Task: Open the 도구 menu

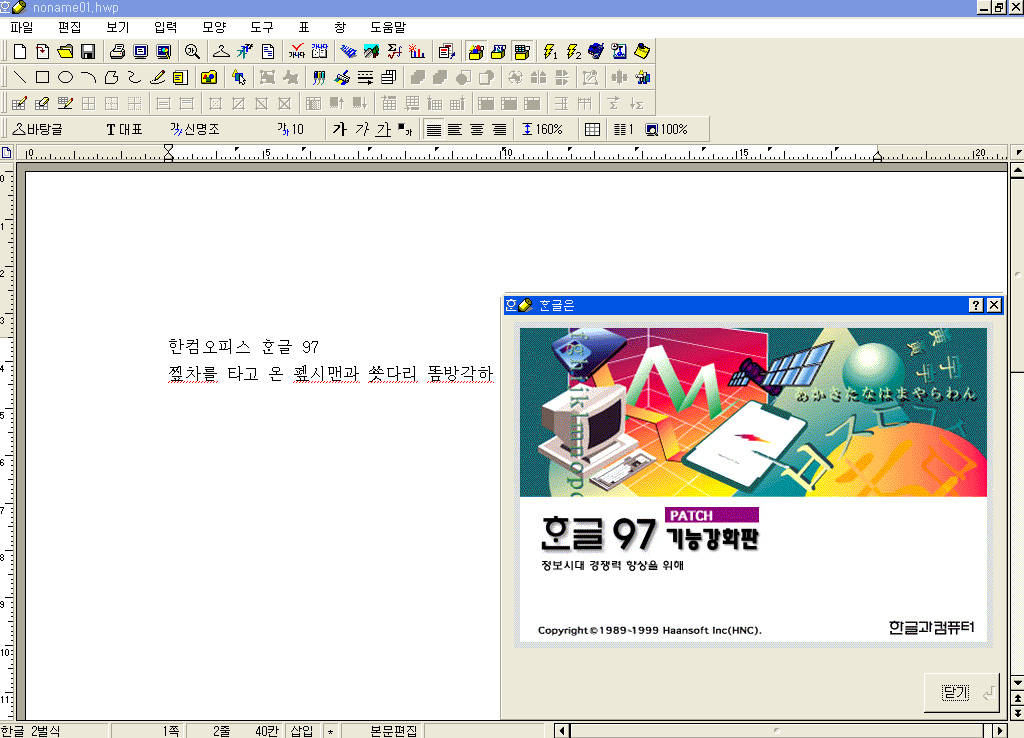Action: [x=261, y=27]
